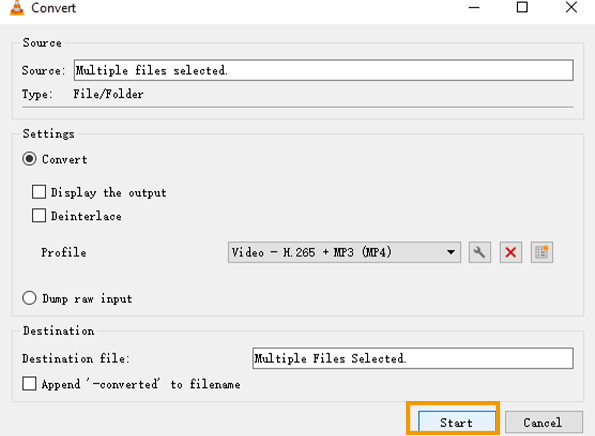Tick the Deinterlace checkbox
This screenshot has width=595, height=436.
pos(39,216)
